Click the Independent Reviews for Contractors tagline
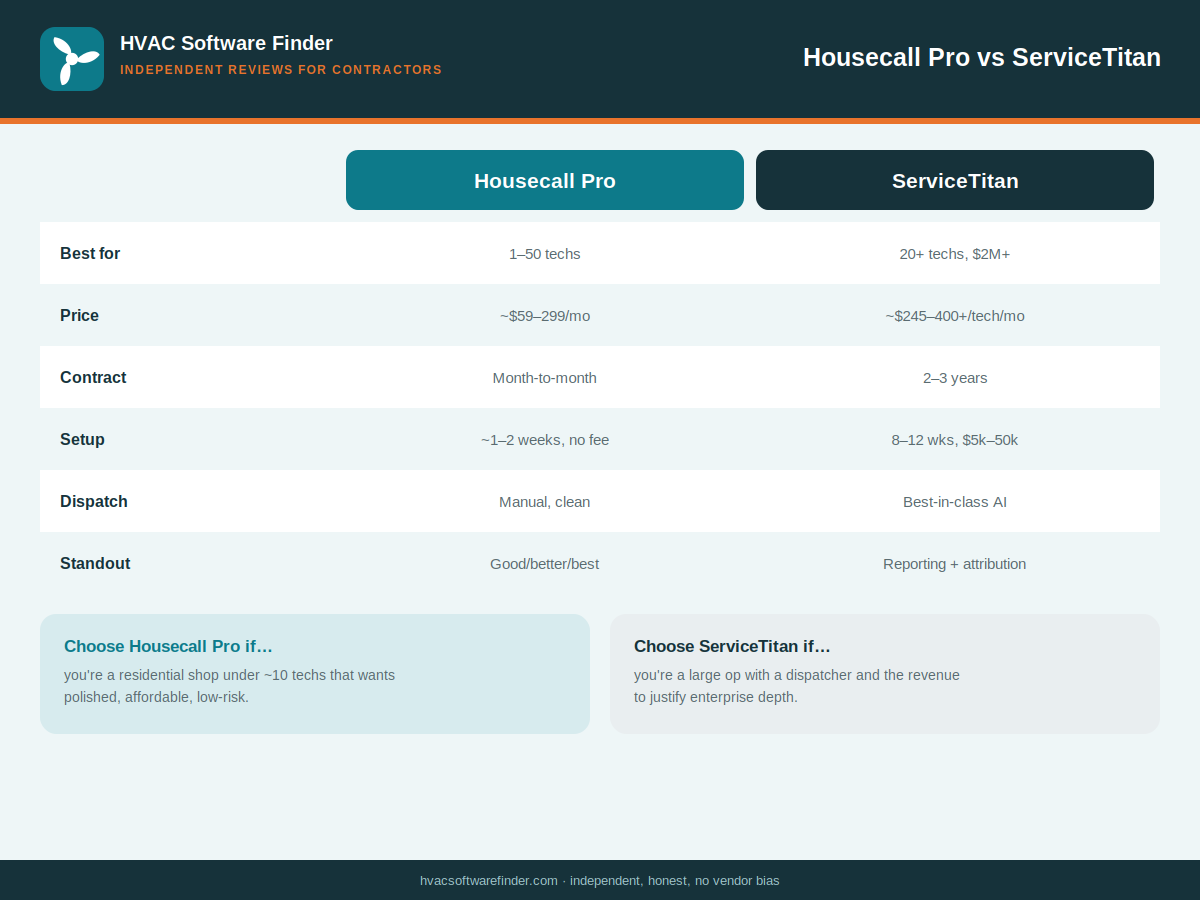The height and width of the screenshot is (900, 1200). tap(281, 70)
